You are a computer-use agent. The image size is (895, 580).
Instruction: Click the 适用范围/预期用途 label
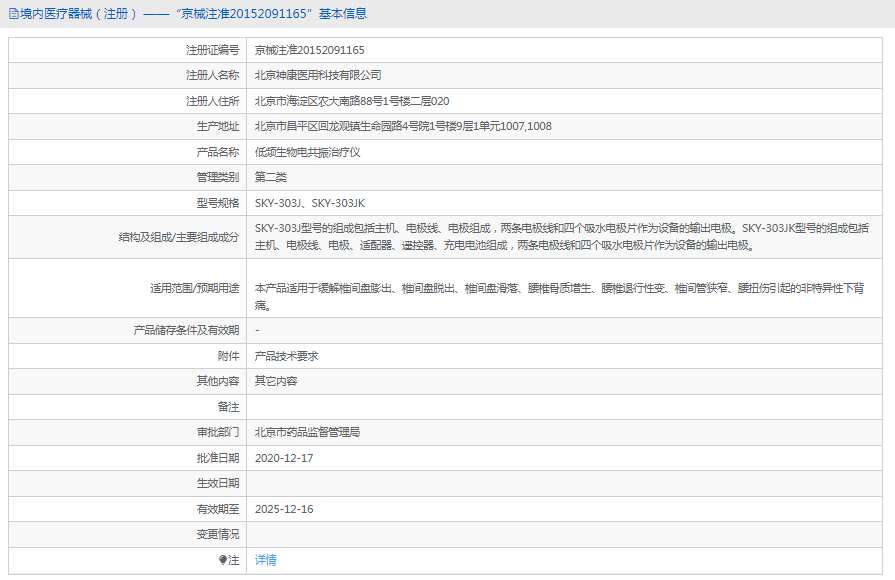(x=195, y=288)
